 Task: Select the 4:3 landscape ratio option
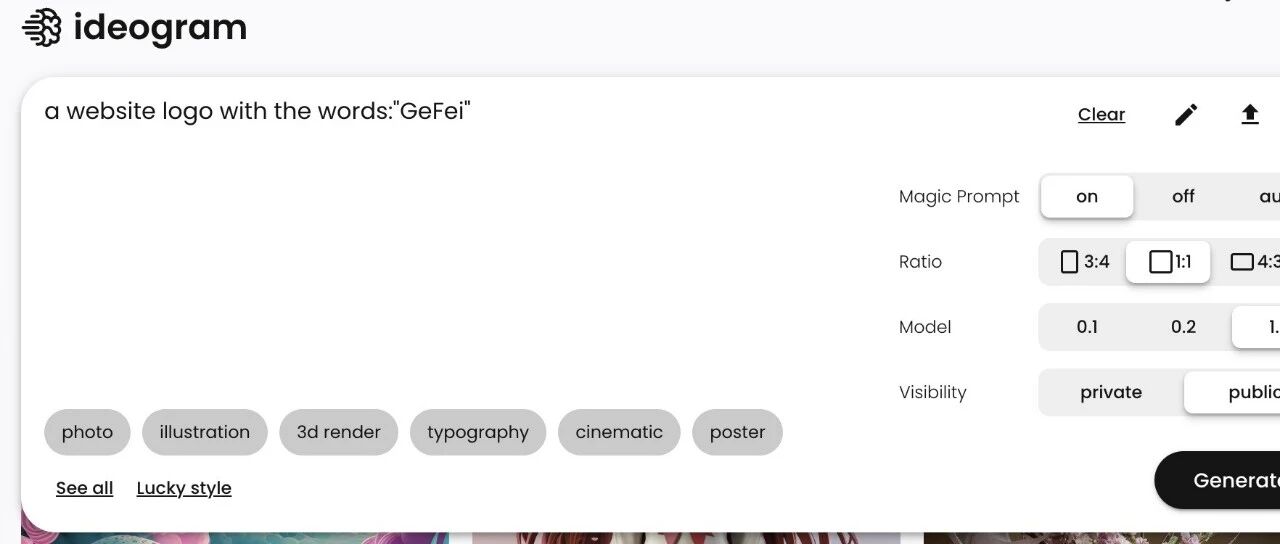click(x=1255, y=262)
